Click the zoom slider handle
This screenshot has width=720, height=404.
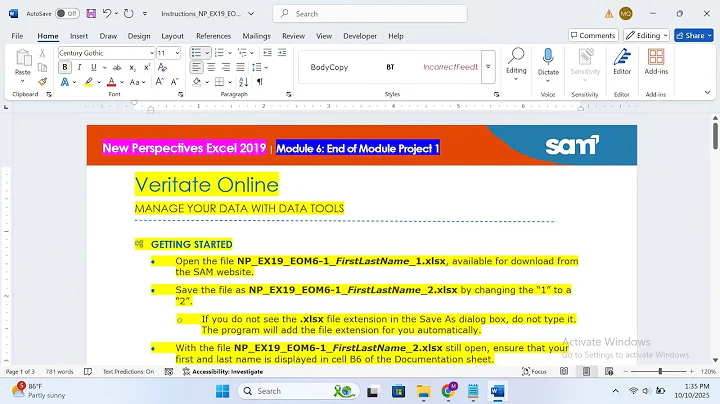(x=660, y=371)
